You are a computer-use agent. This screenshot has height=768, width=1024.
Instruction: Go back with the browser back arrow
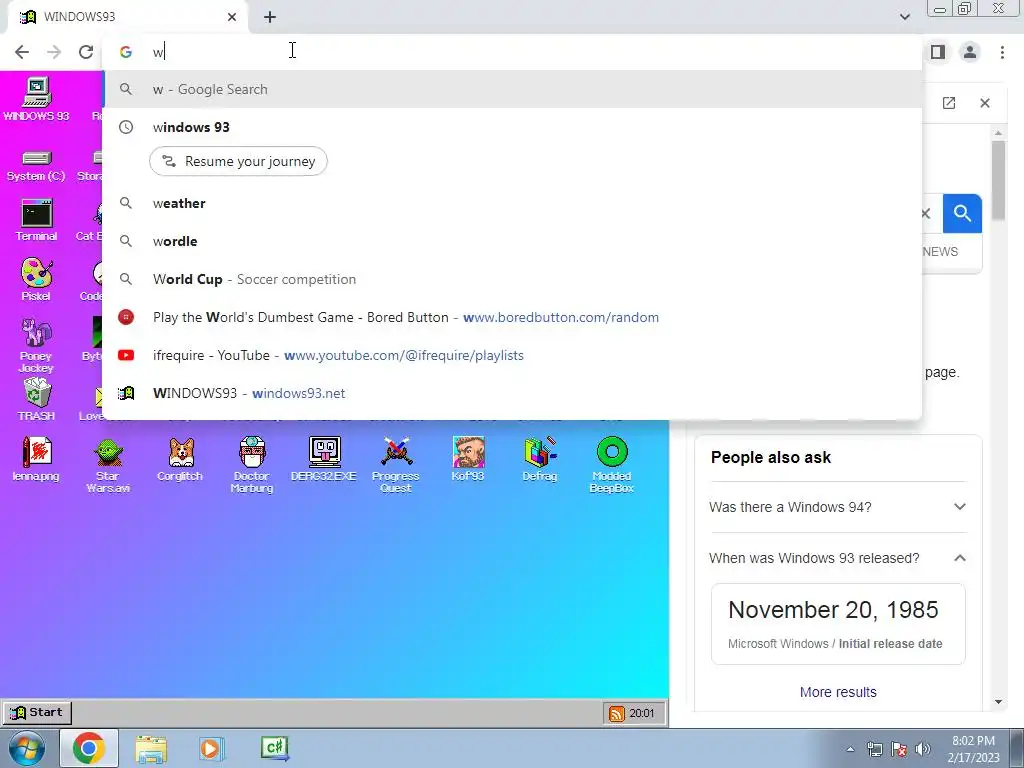coord(22,52)
